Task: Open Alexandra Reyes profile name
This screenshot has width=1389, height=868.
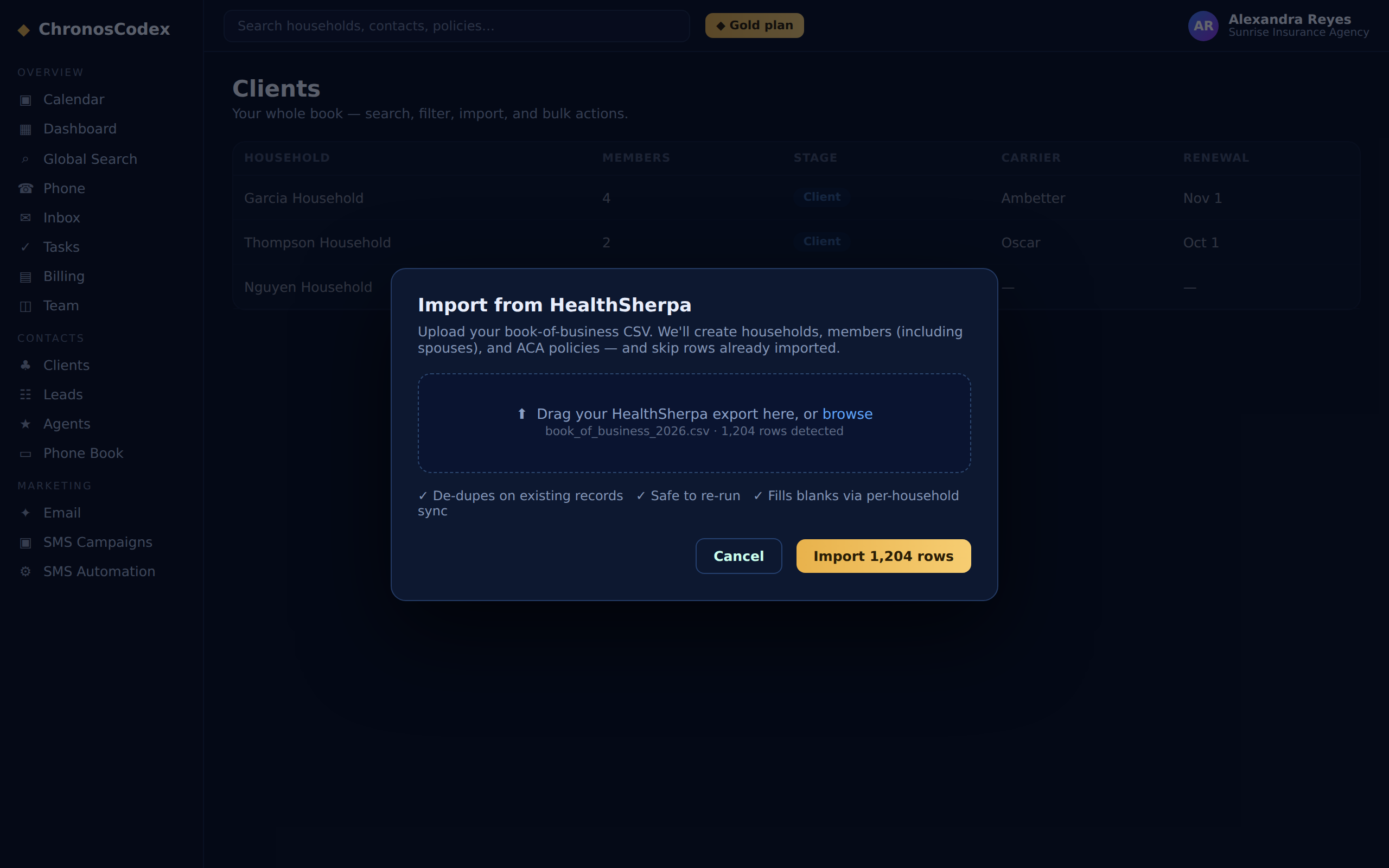Action: point(1289,19)
